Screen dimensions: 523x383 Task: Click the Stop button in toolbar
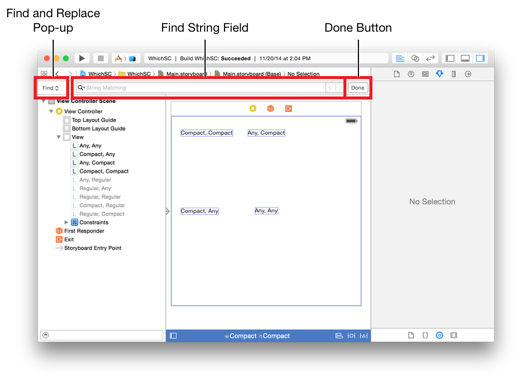click(100, 58)
